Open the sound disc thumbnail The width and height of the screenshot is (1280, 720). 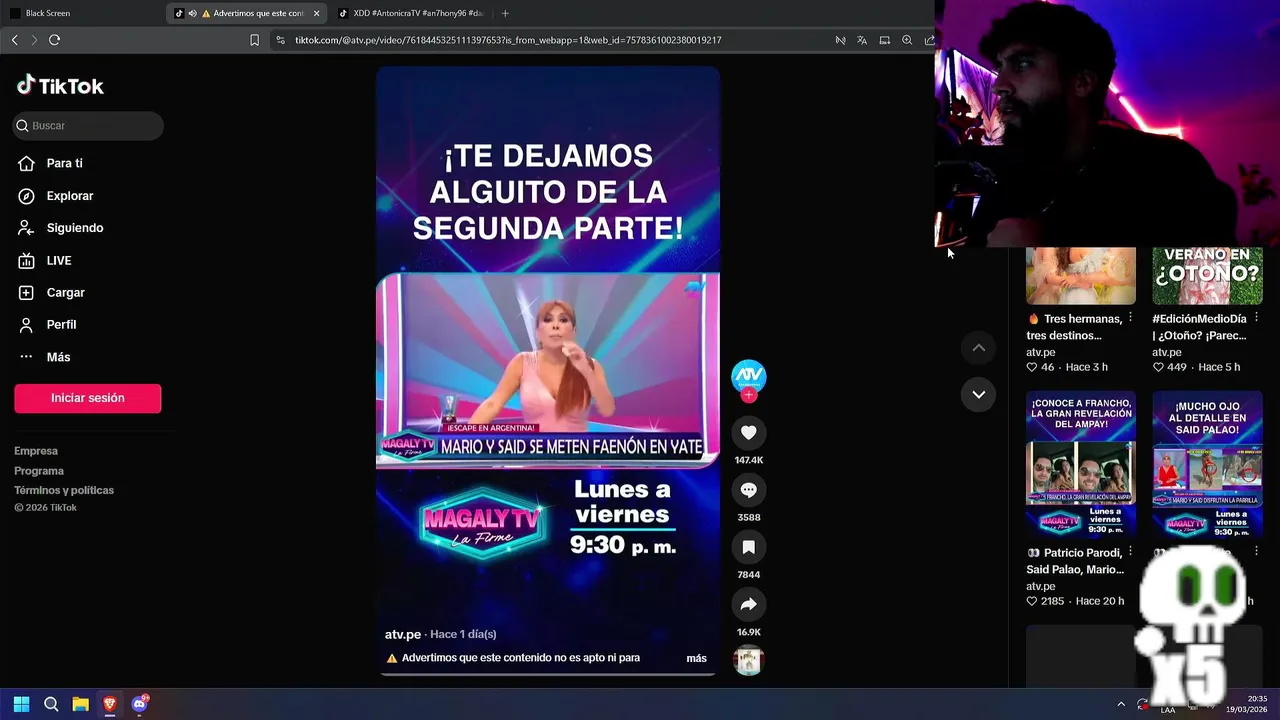748,661
